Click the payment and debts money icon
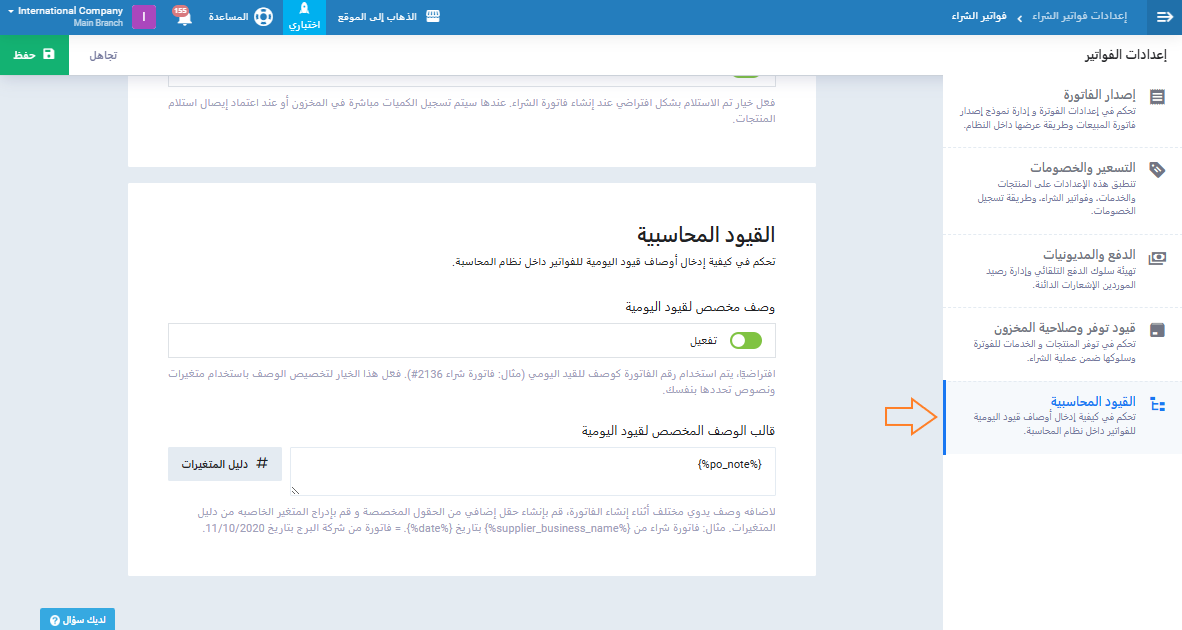1182x630 pixels. 1157,257
